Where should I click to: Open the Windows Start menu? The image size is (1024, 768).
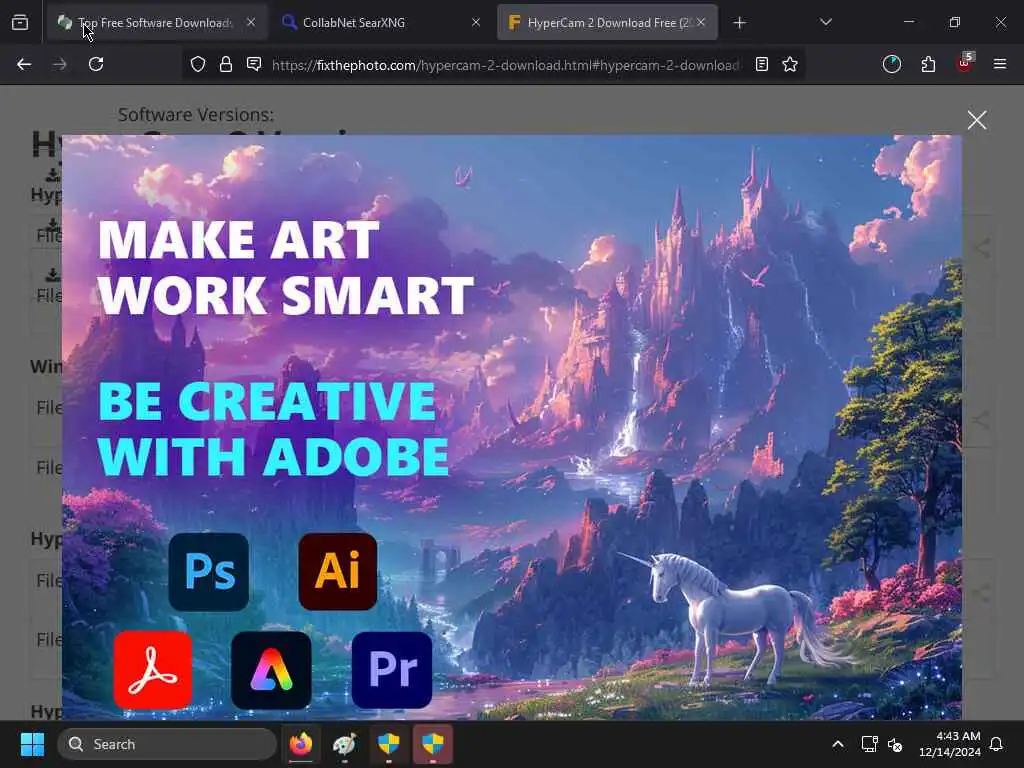pos(32,744)
